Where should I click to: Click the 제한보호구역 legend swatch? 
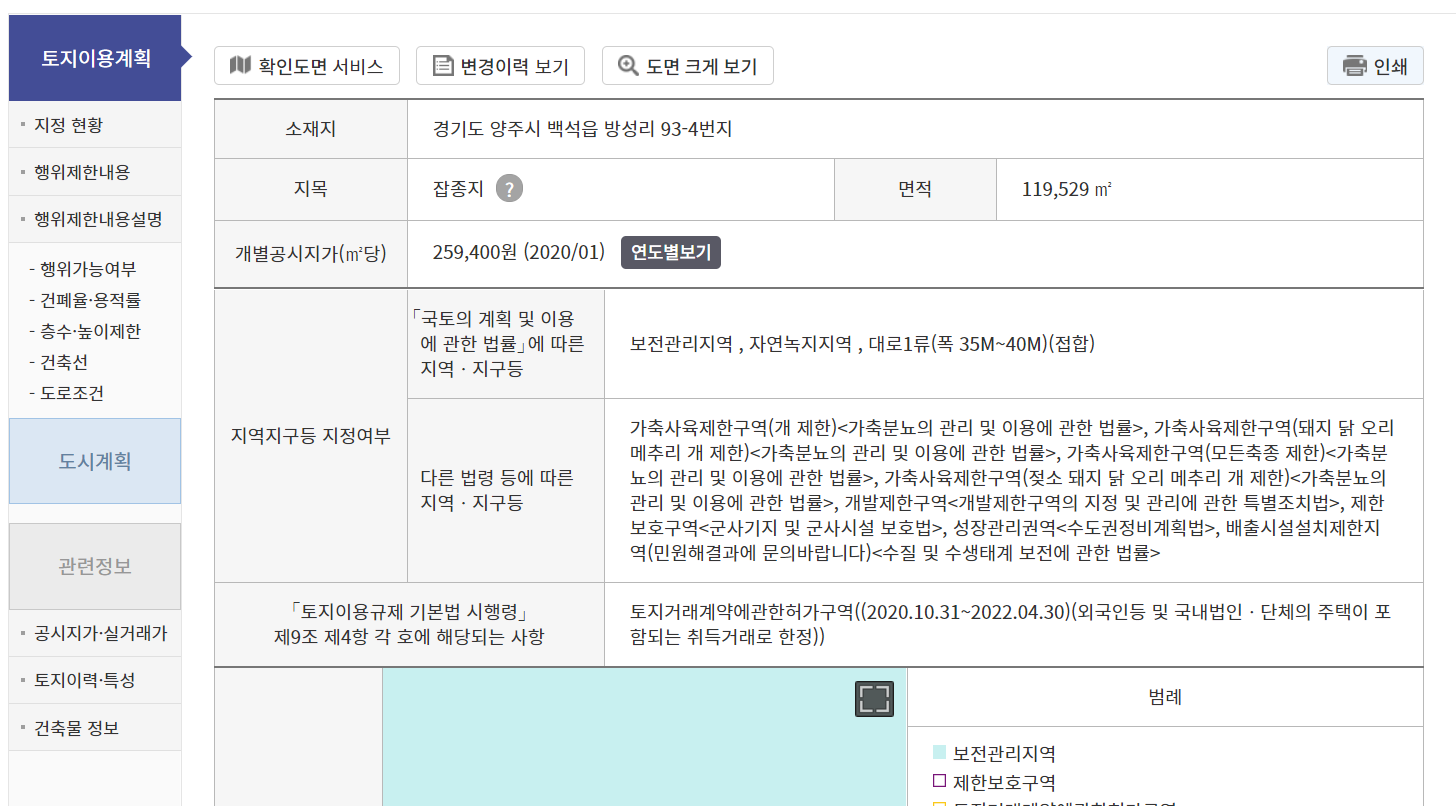[939, 781]
